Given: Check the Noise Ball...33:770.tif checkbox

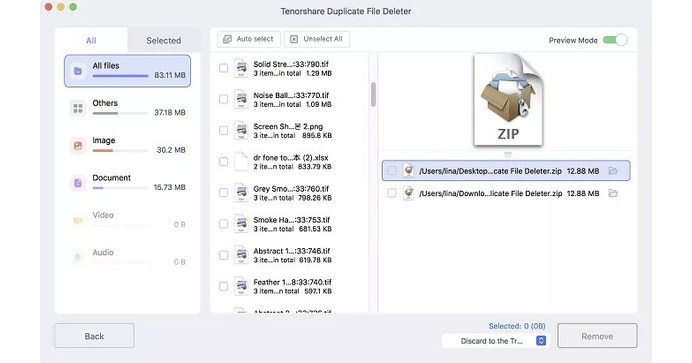Looking at the screenshot, I should tap(224, 99).
